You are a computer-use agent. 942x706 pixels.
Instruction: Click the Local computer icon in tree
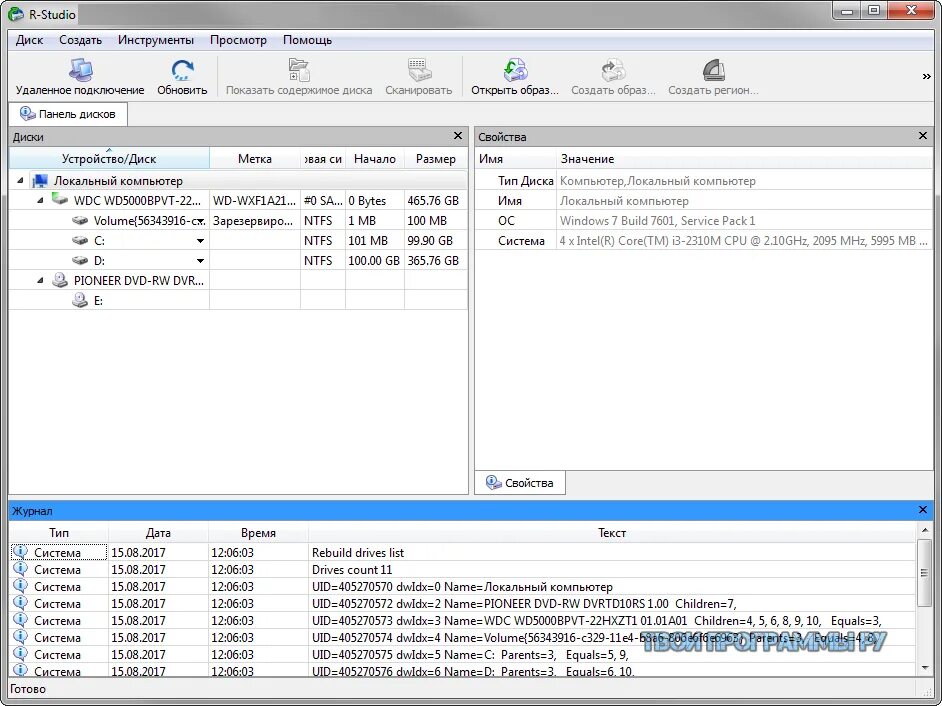pos(40,181)
